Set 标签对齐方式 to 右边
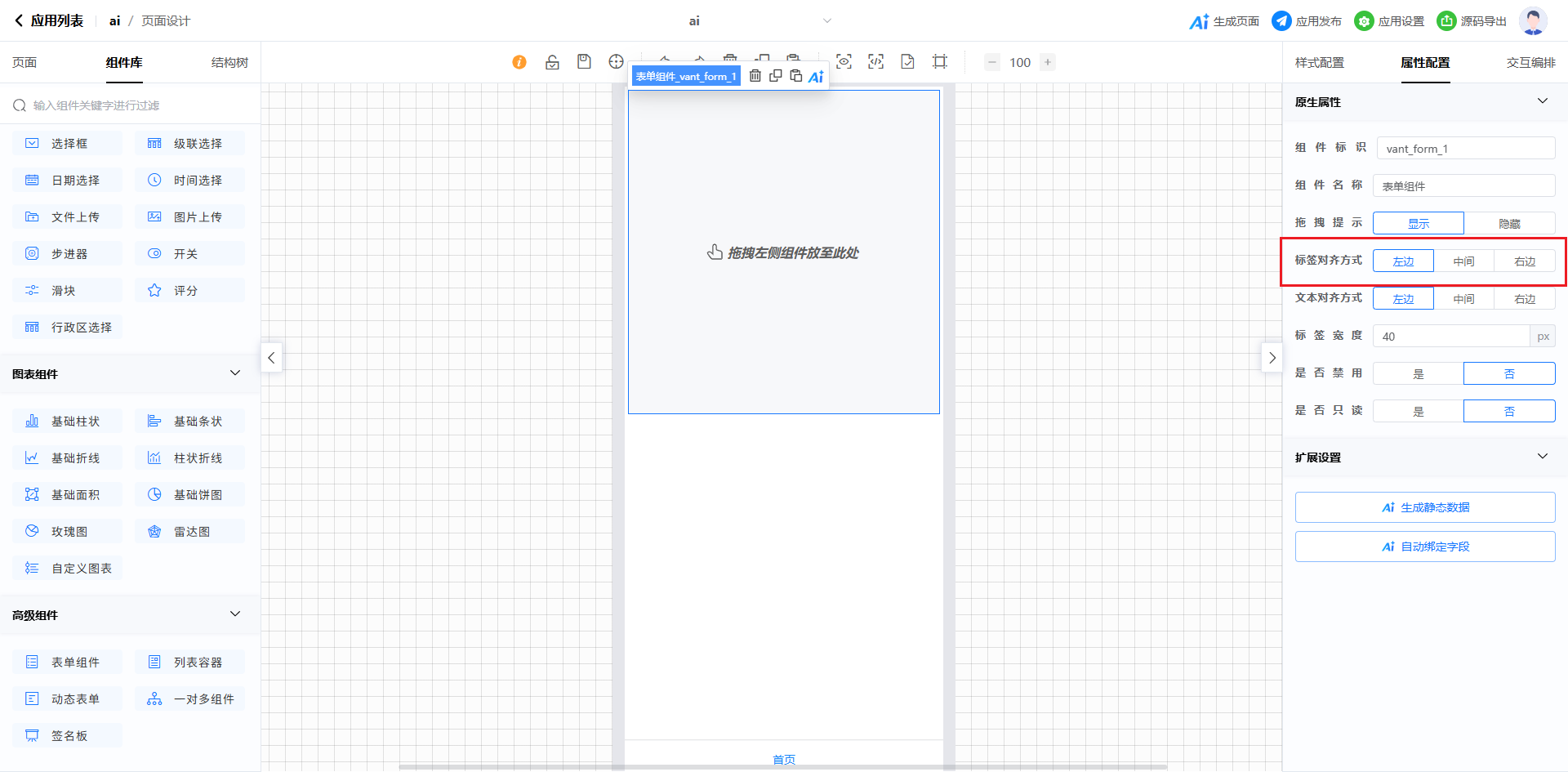This screenshot has height=772, width=1568. [1524, 261]
